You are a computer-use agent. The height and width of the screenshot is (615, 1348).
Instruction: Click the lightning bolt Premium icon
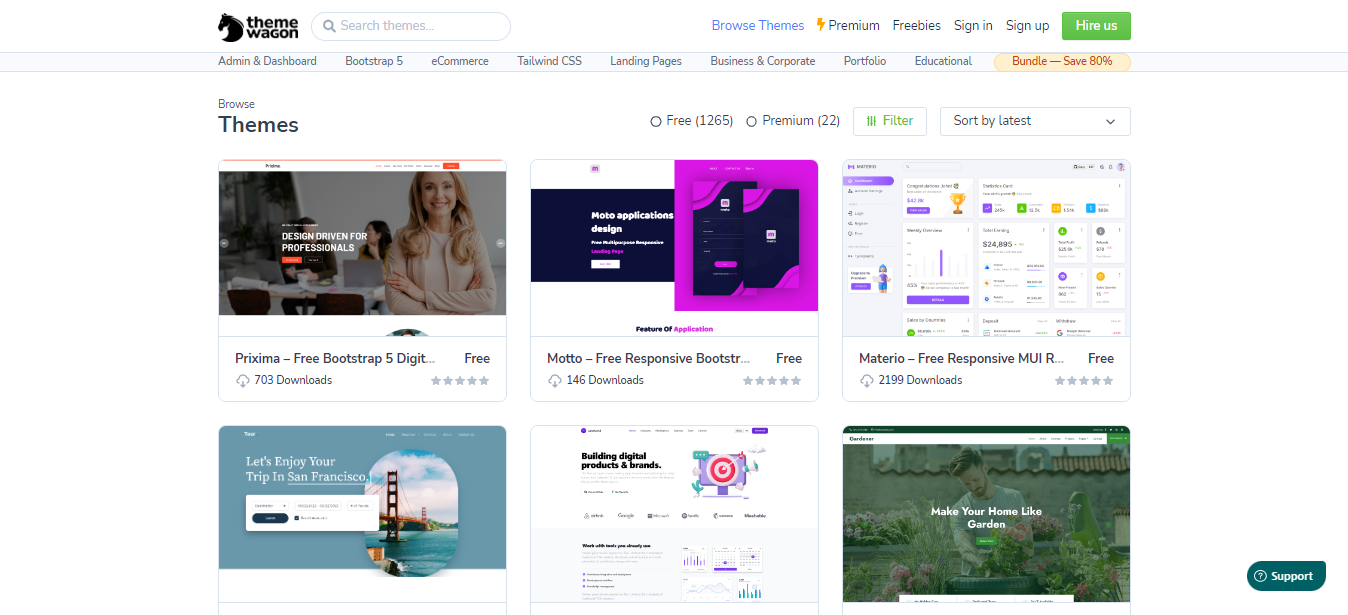tap(821, 25)
